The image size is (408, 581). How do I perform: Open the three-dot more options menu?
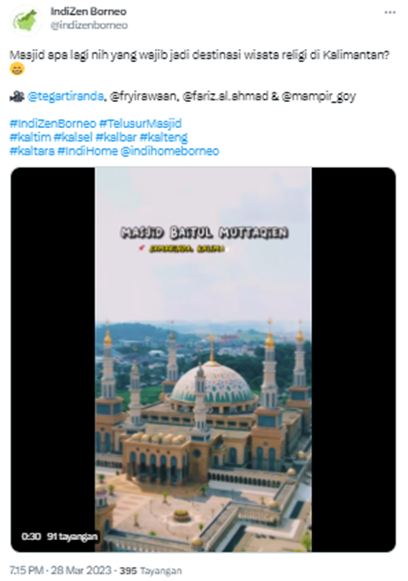pos(390,13)
